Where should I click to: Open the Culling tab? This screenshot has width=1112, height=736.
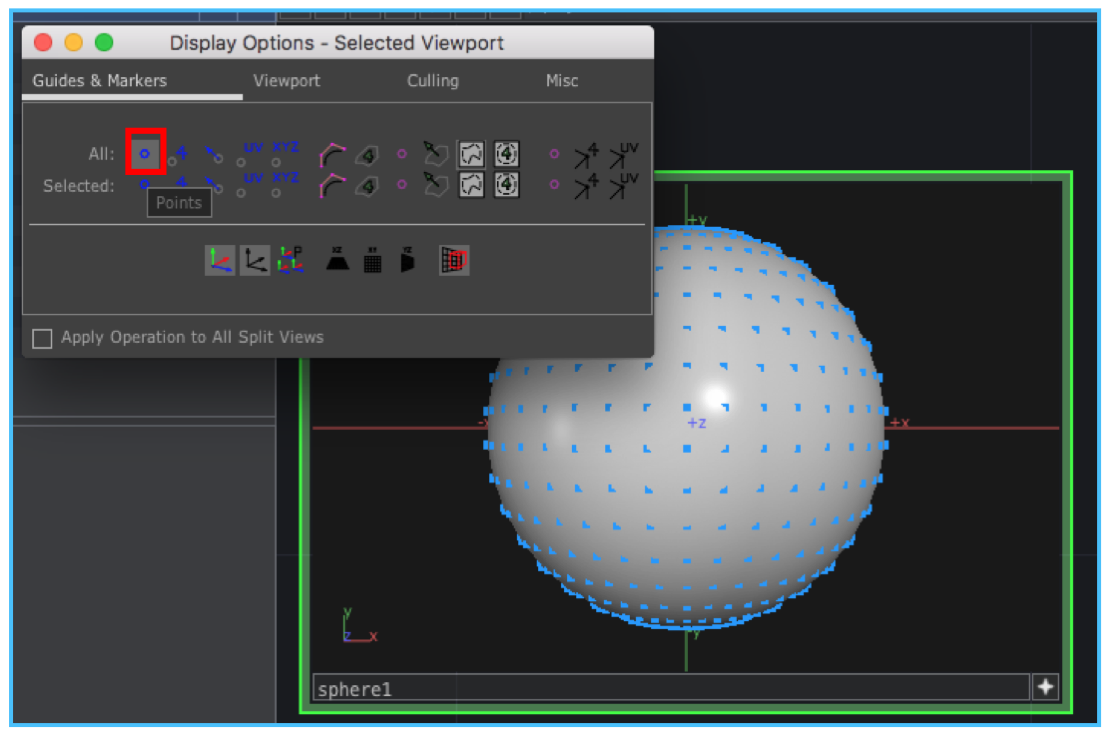pyautogui.click(x=432, y=81)
